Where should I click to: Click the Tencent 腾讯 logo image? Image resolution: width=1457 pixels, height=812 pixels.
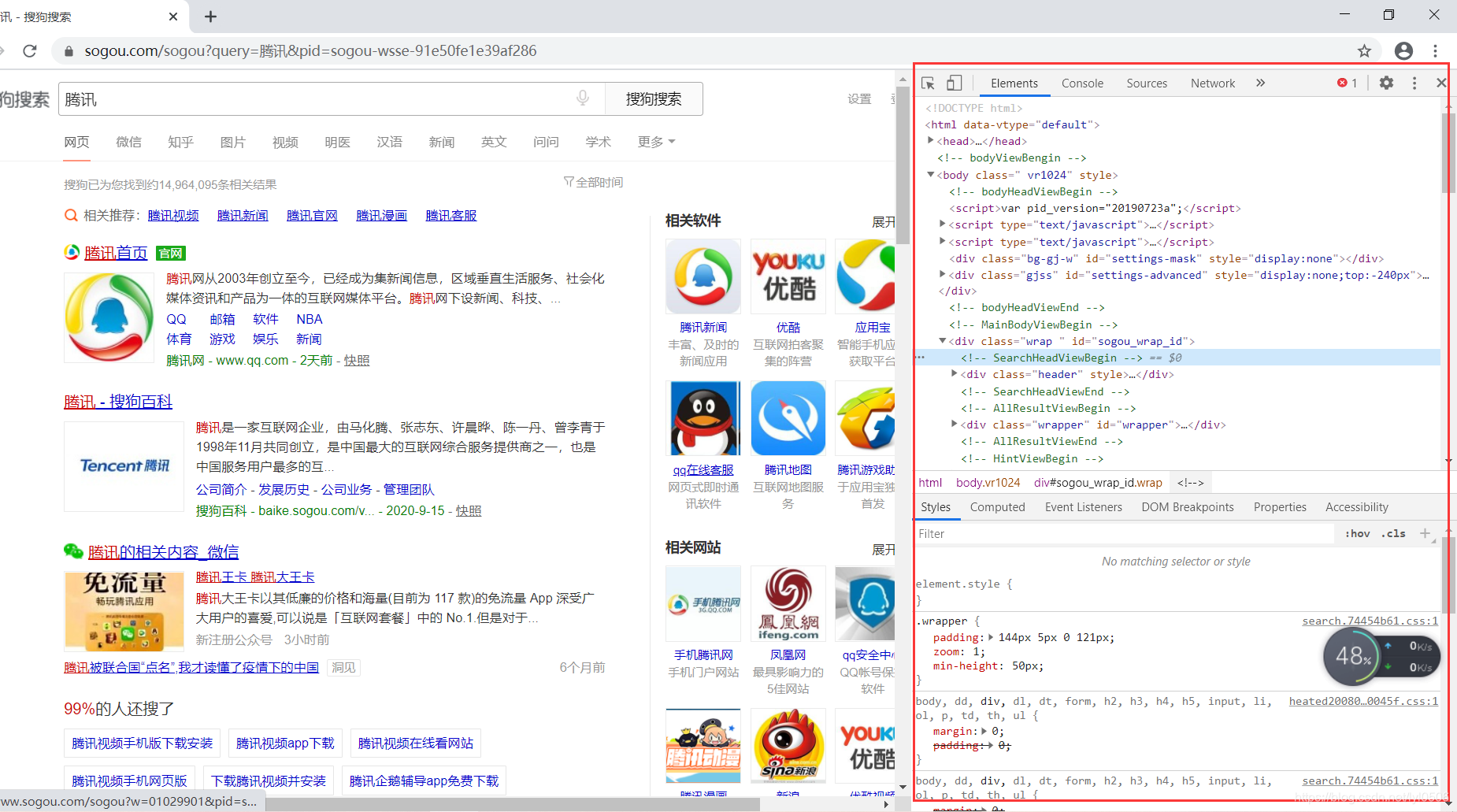pyautogui.click(x=124, y=466)
